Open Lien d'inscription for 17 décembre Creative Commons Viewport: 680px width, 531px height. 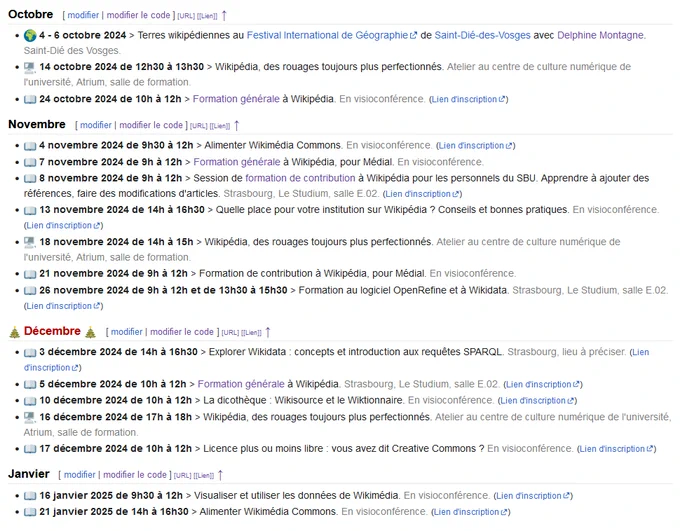(x=616, y=449)
